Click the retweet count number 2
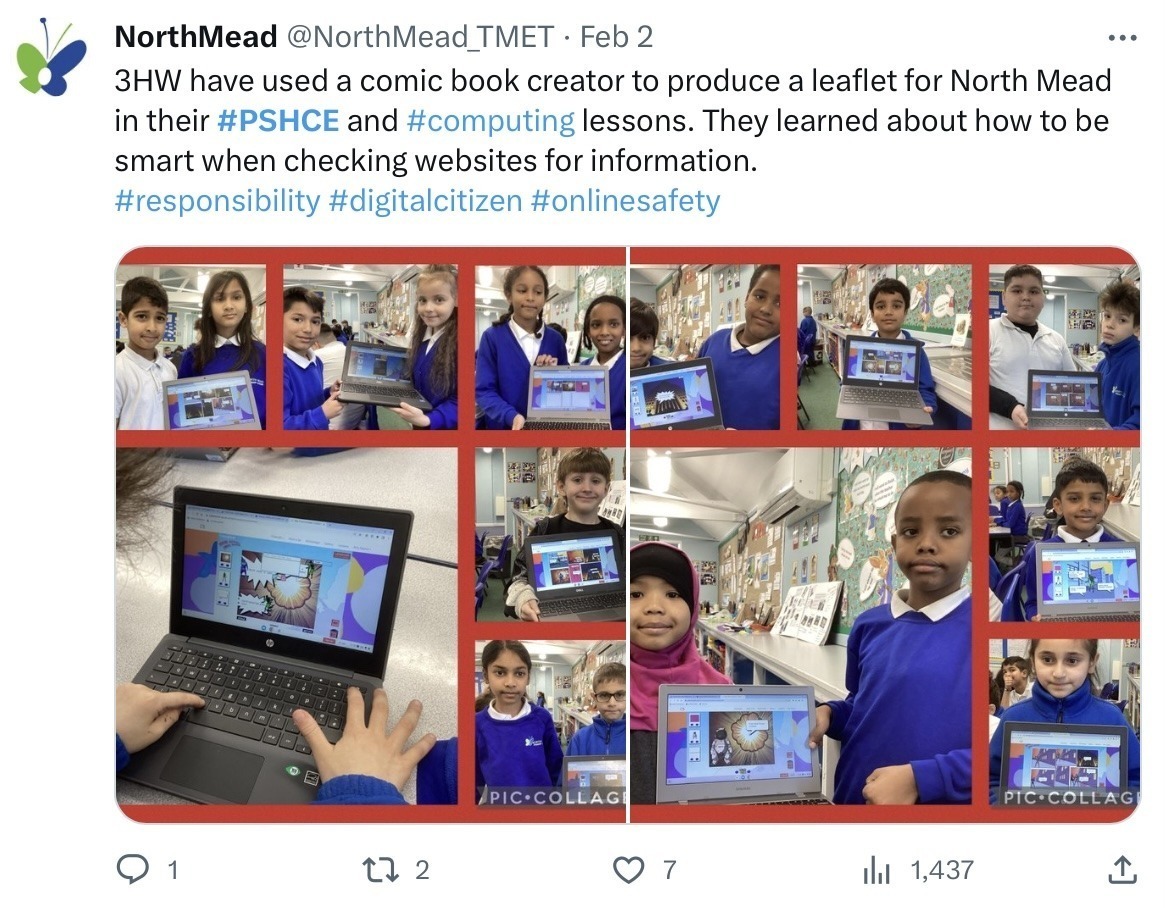This screenshot has width=1167, height=908. [422, 869]
